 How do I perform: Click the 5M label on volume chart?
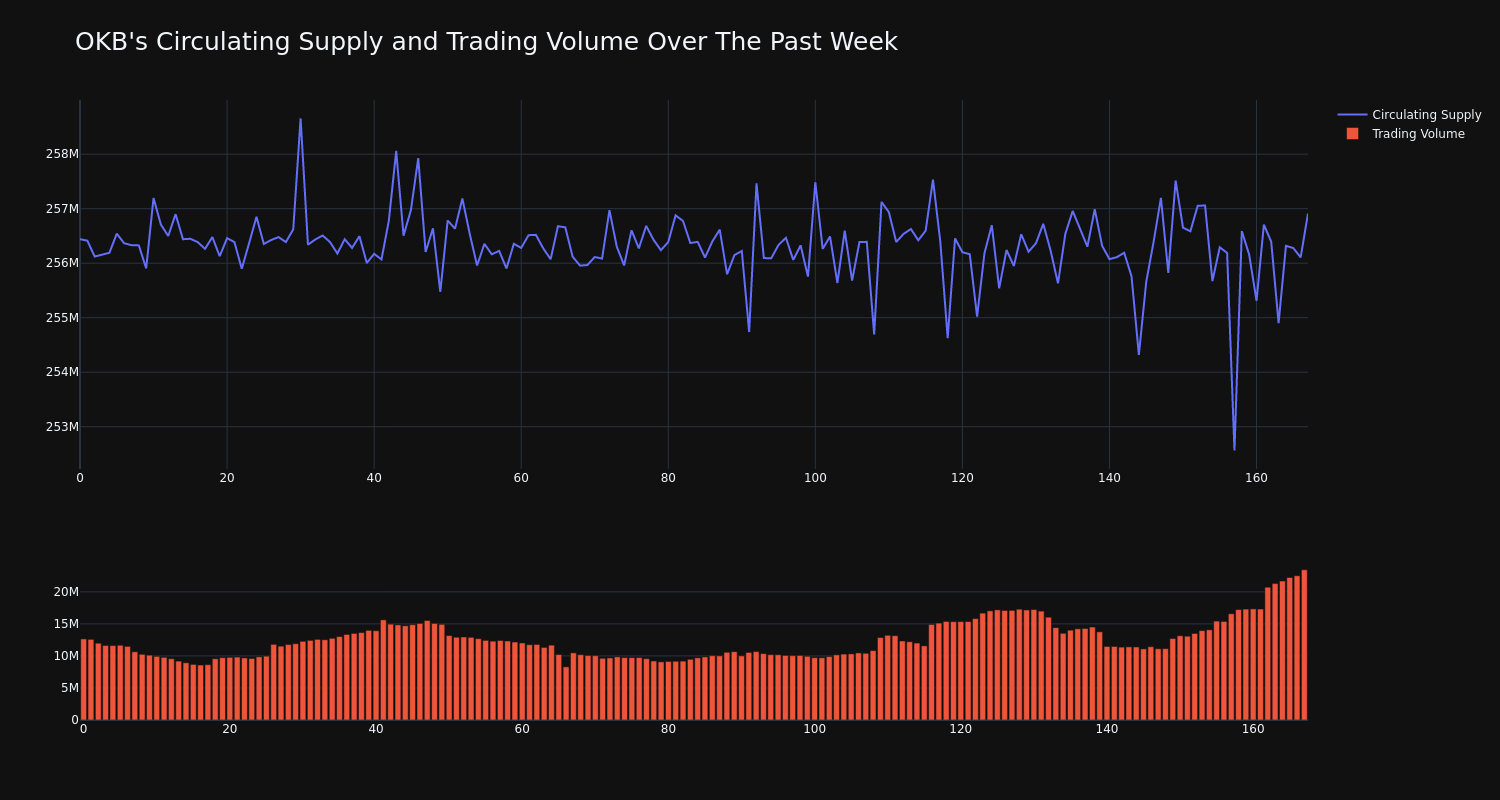point(69,688)
